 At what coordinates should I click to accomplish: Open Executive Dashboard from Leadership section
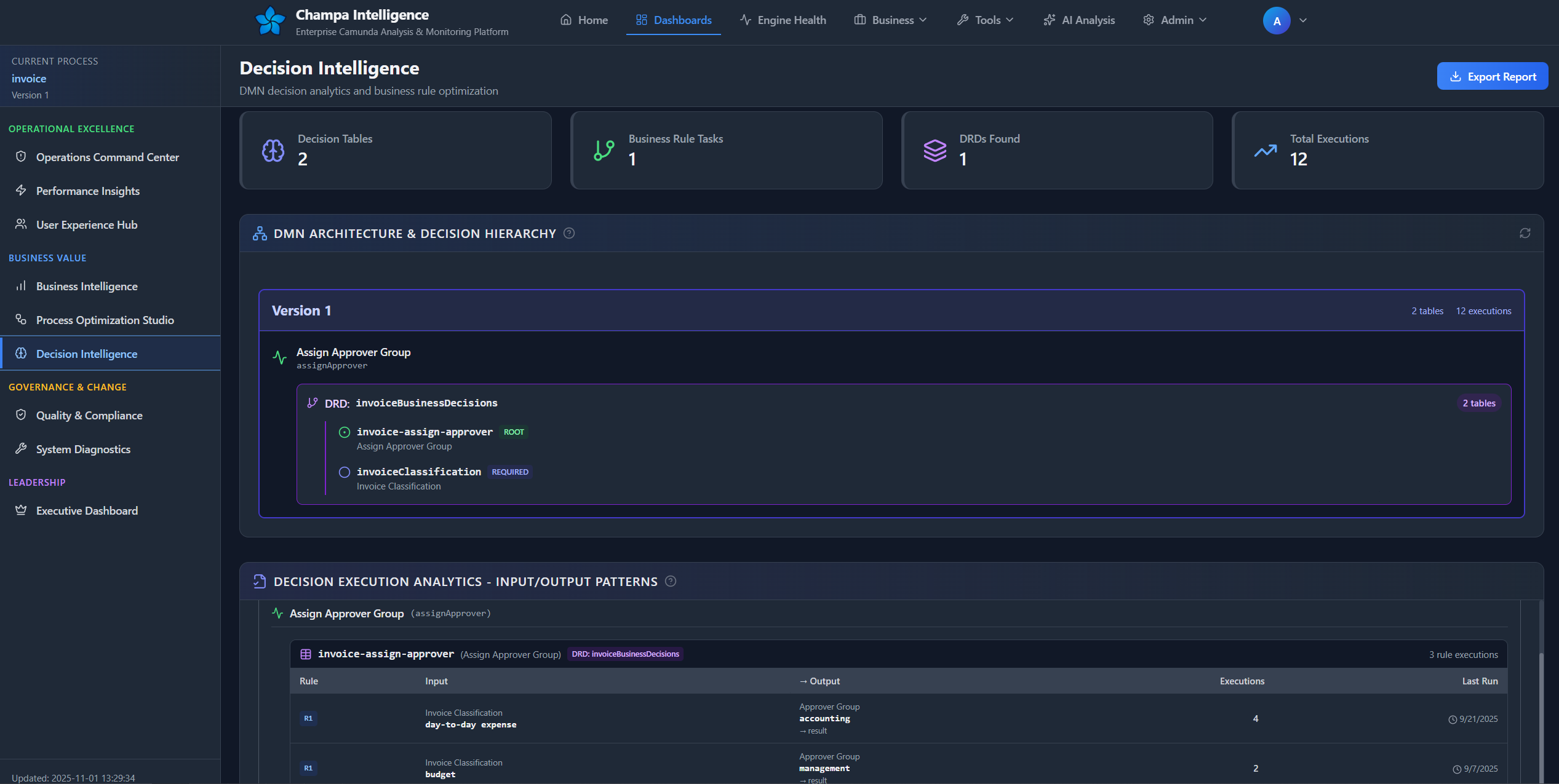pyautogui.click(x=87, y=510)
